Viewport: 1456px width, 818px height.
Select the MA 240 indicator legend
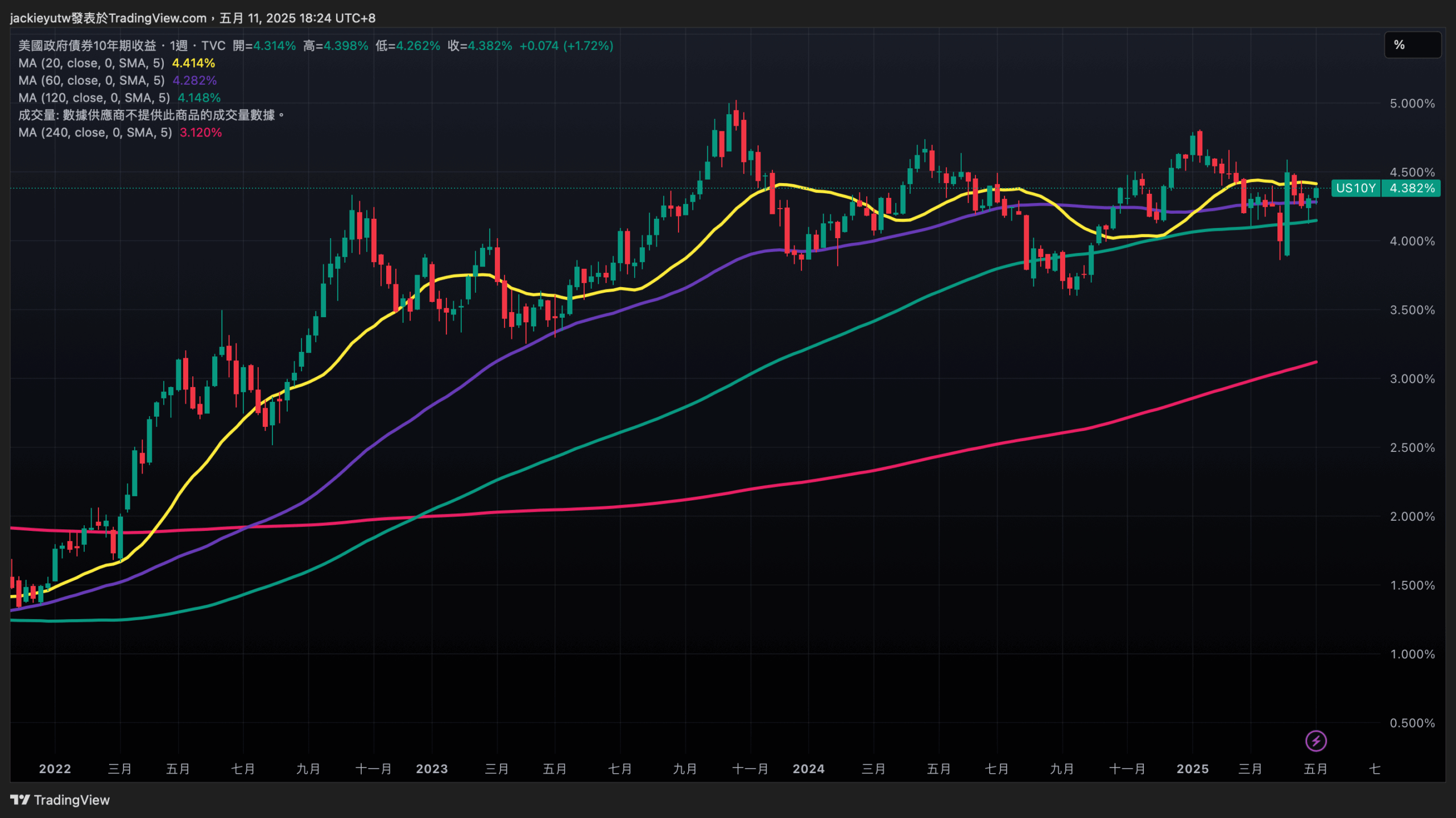tap(95, 132)
